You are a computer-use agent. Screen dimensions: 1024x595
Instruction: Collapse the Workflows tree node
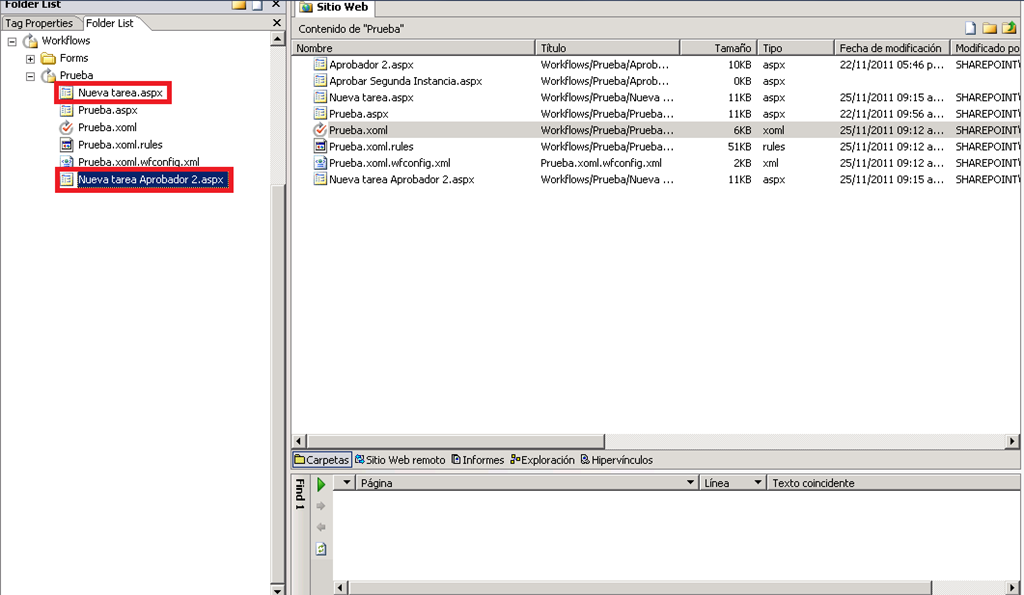click(x=12, y=41)
